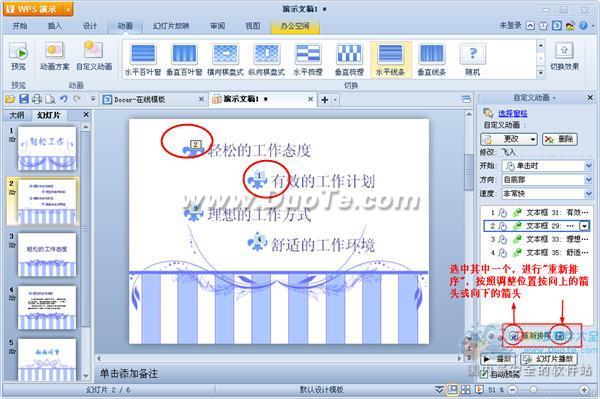Click the 播放 play button
The image size is (600, 399).
(498, 359)
